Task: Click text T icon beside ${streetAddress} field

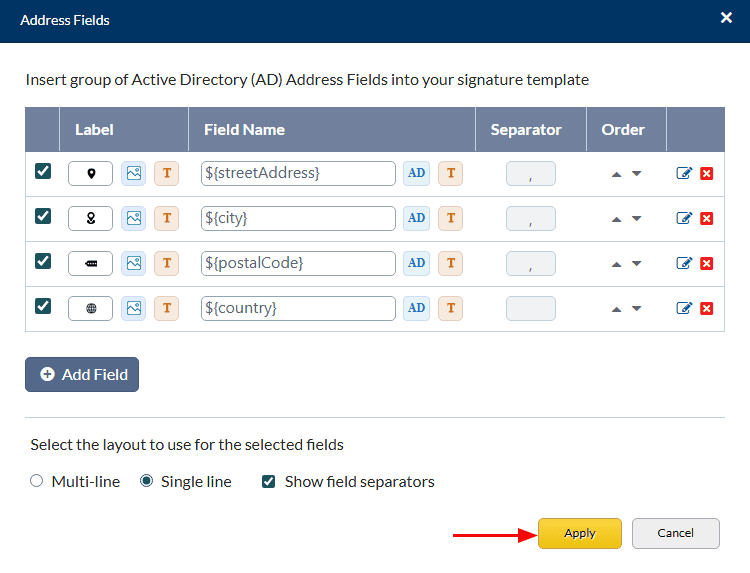Action: click(x=450, y=173)
